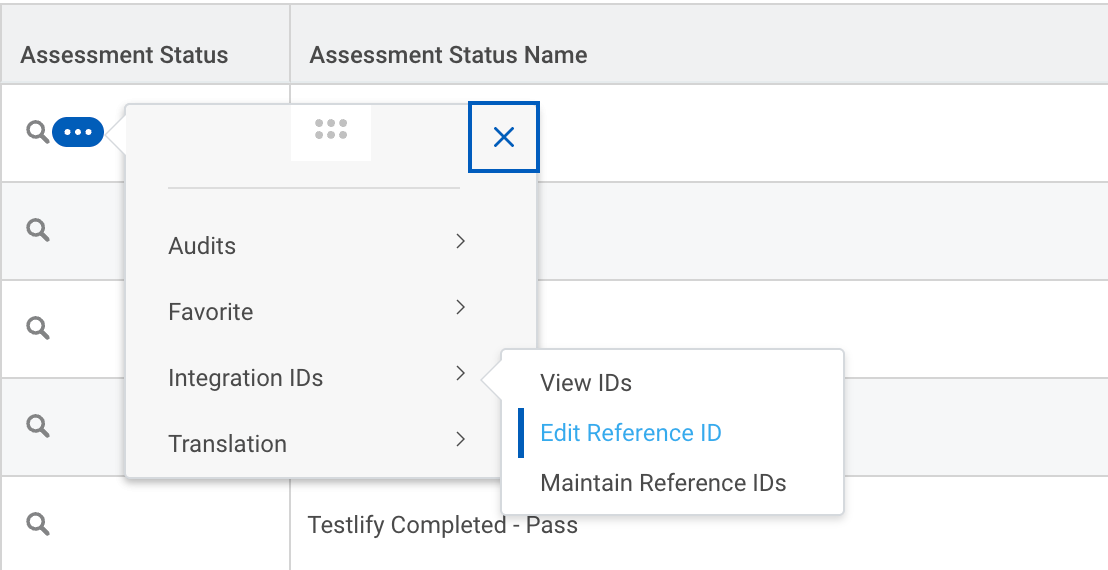Click the magnifier icon in the fourth row
This screenshot has width=1108, height=570.
pyautogui.click(x=38, y=426)
